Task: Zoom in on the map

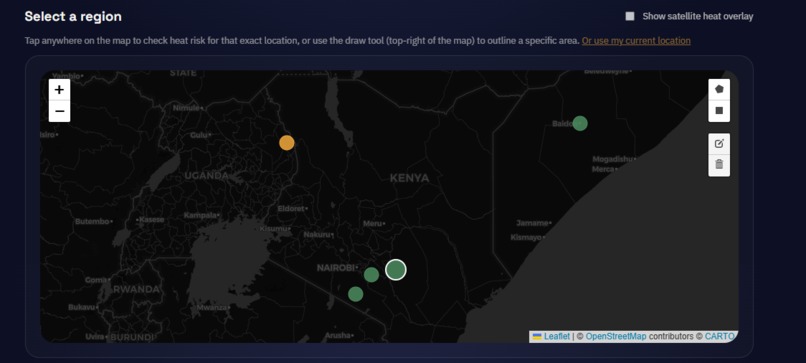Action: (x=59, y=89)
